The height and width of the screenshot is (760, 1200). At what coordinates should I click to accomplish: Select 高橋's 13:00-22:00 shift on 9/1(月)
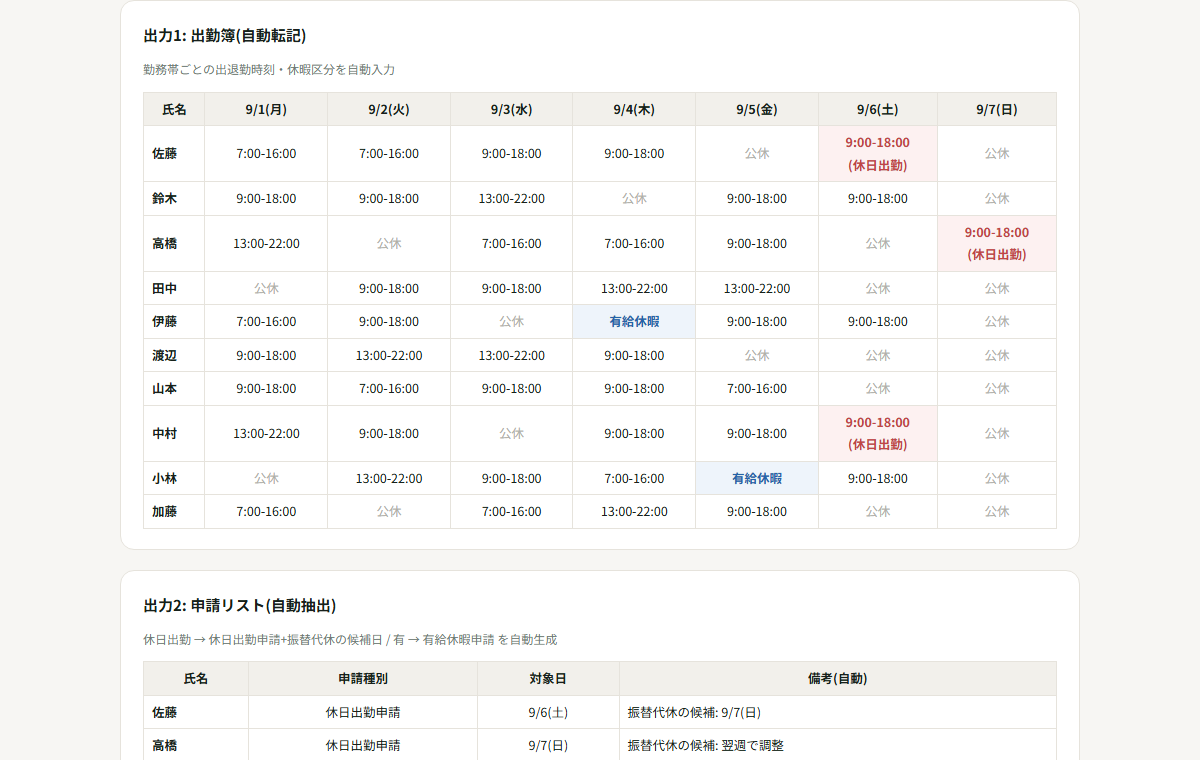266,244
